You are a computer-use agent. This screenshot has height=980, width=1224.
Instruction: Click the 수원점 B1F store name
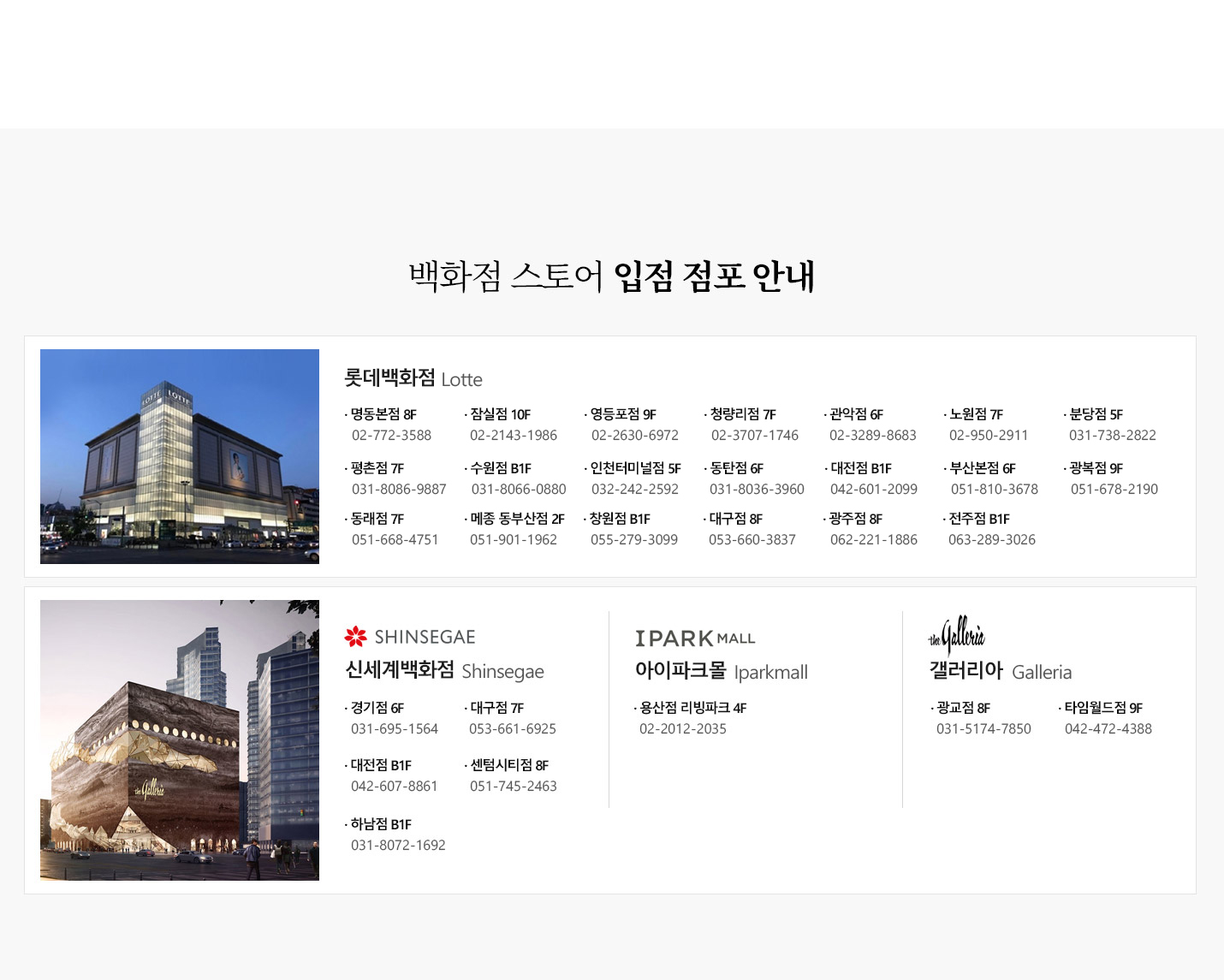[502, 469]
